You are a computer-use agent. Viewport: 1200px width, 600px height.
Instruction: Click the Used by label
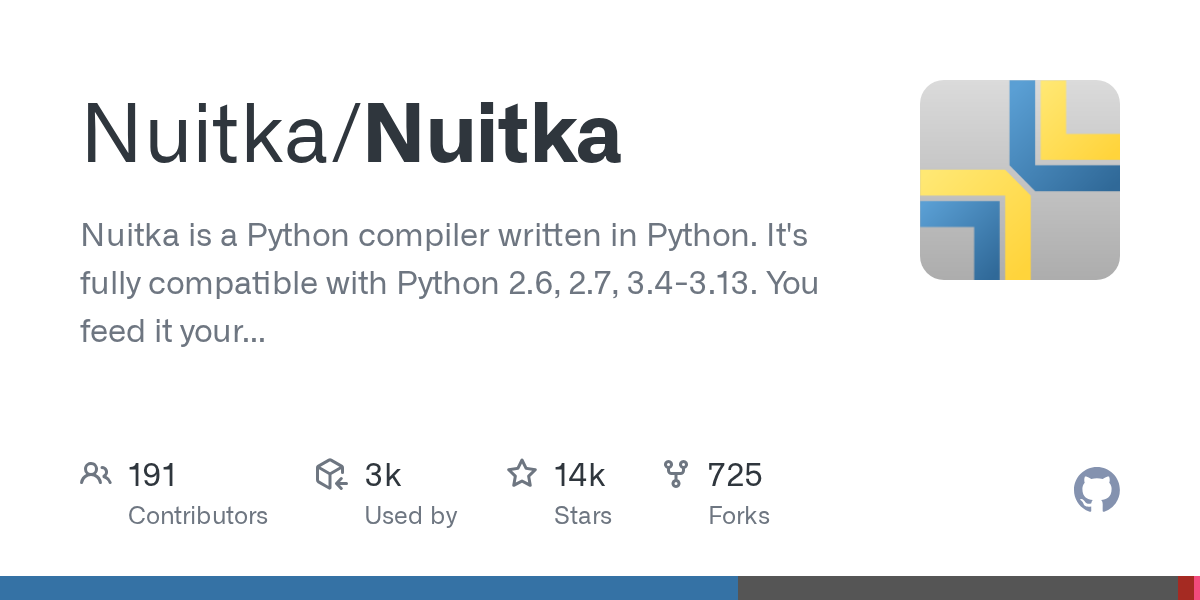coord(411,516)
